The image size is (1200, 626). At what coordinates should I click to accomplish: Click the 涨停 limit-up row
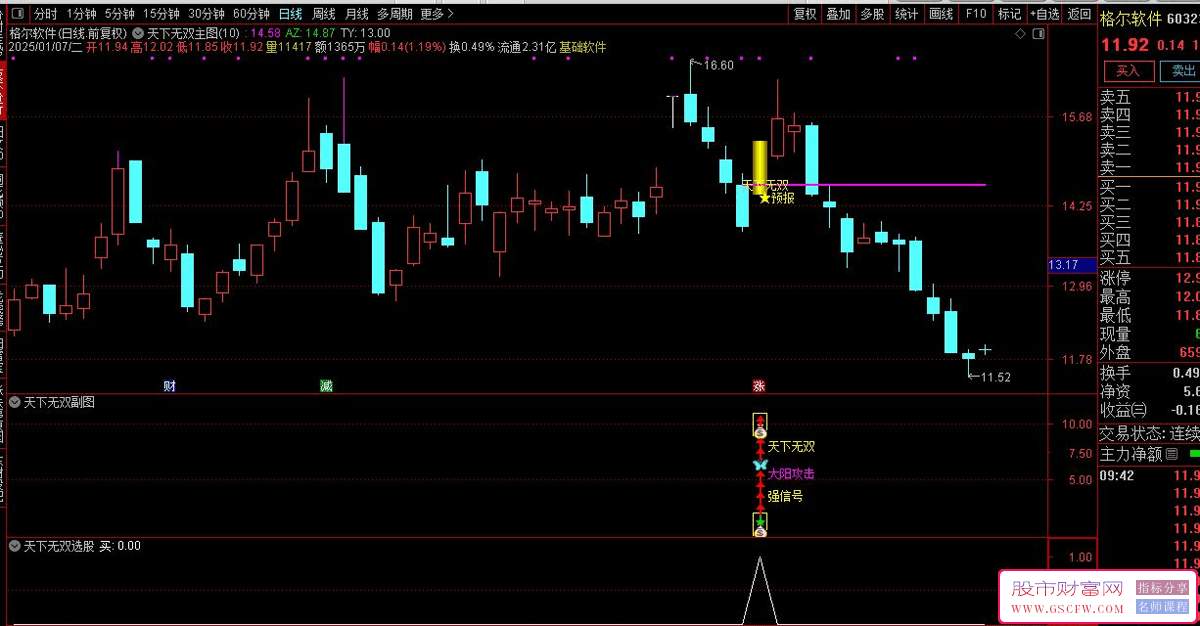tap(1149, 278)
